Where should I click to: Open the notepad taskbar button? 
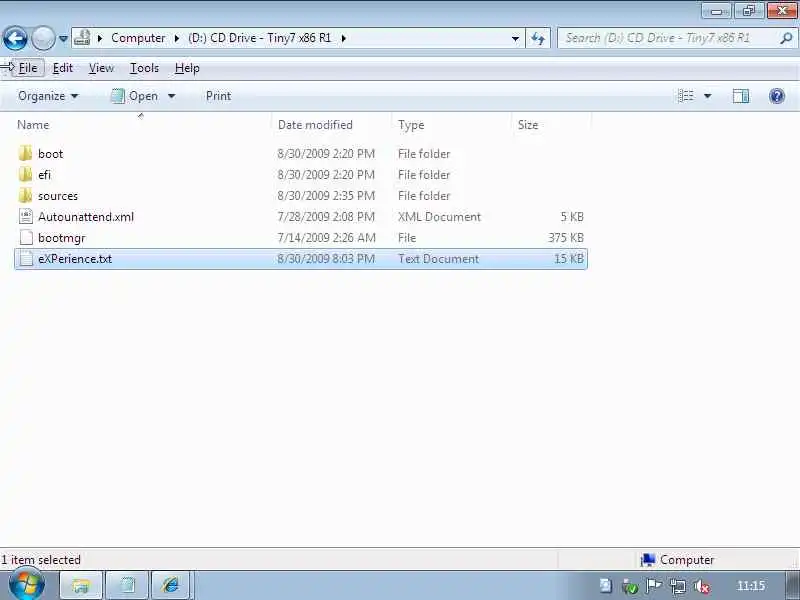[127, 585]
